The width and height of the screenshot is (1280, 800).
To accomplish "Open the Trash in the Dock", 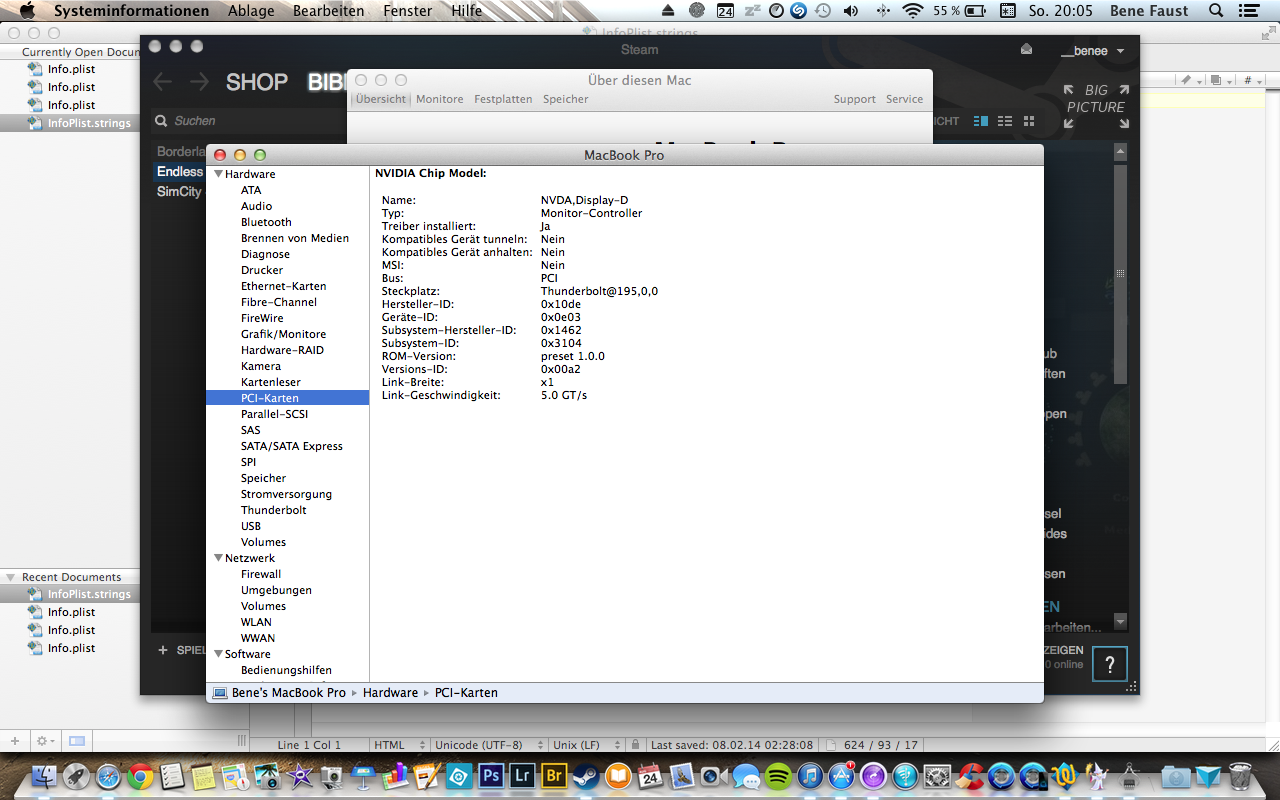I will point(1240,775).
